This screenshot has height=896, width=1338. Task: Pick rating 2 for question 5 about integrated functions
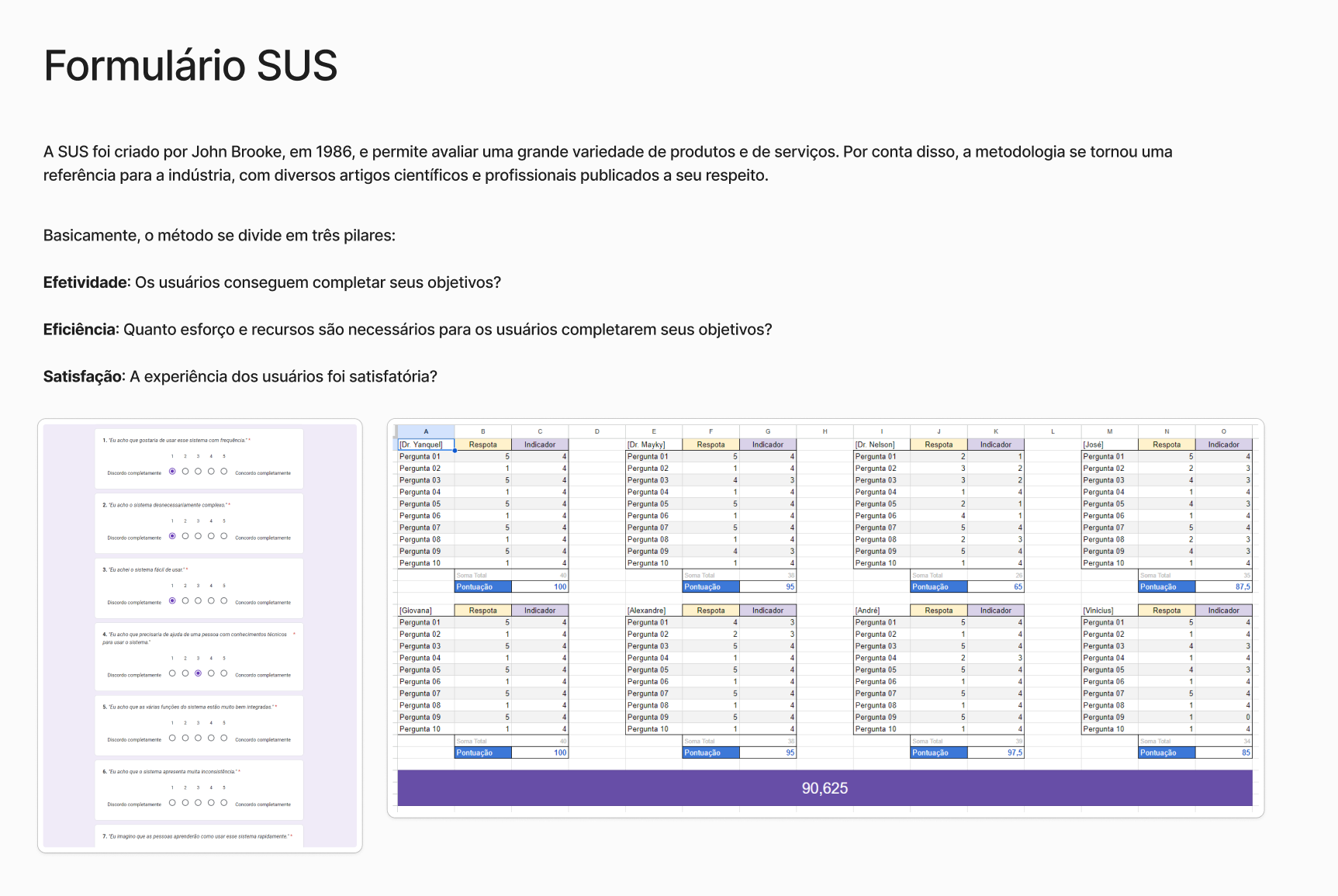pyautogui.click(x=185, y=739)
